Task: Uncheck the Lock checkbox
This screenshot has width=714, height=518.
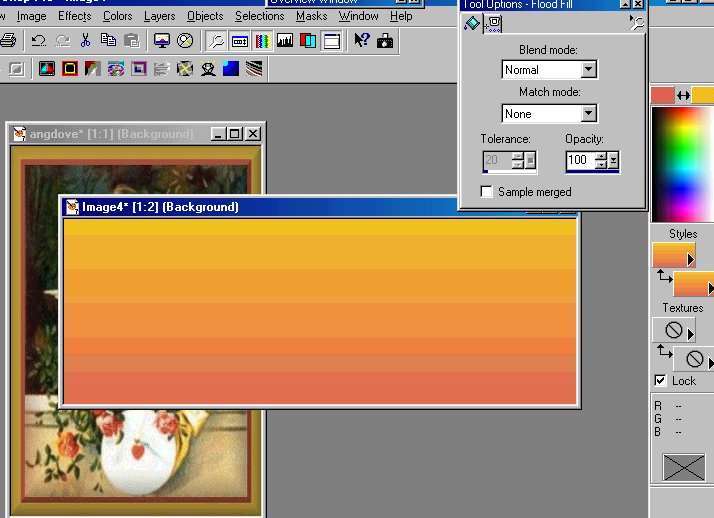Action: (x=660, y=381)
